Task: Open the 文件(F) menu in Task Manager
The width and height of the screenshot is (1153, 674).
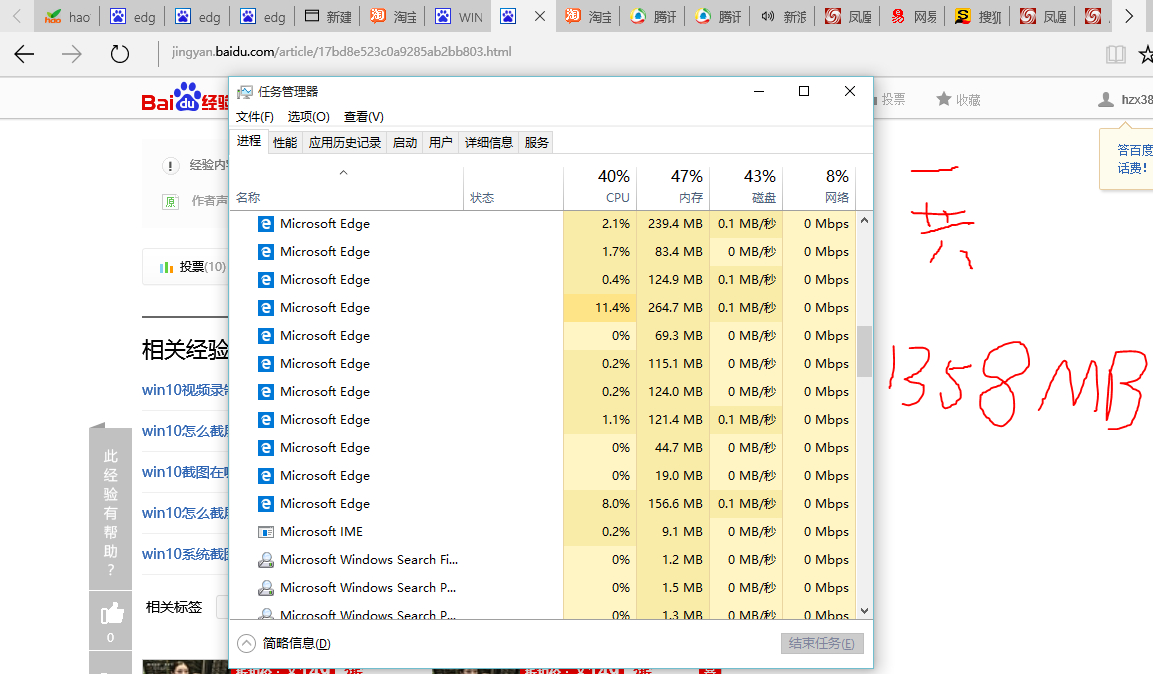Action: [x=254, y=117]
